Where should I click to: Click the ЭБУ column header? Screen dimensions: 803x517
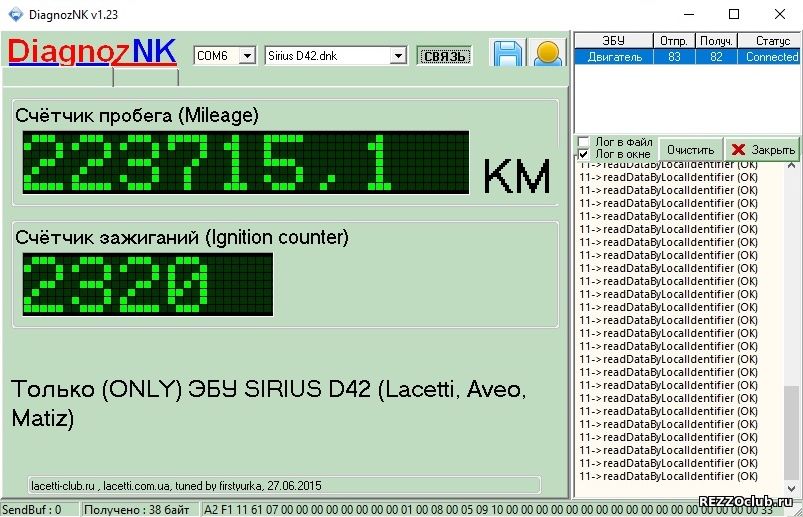tap(614, 41)
